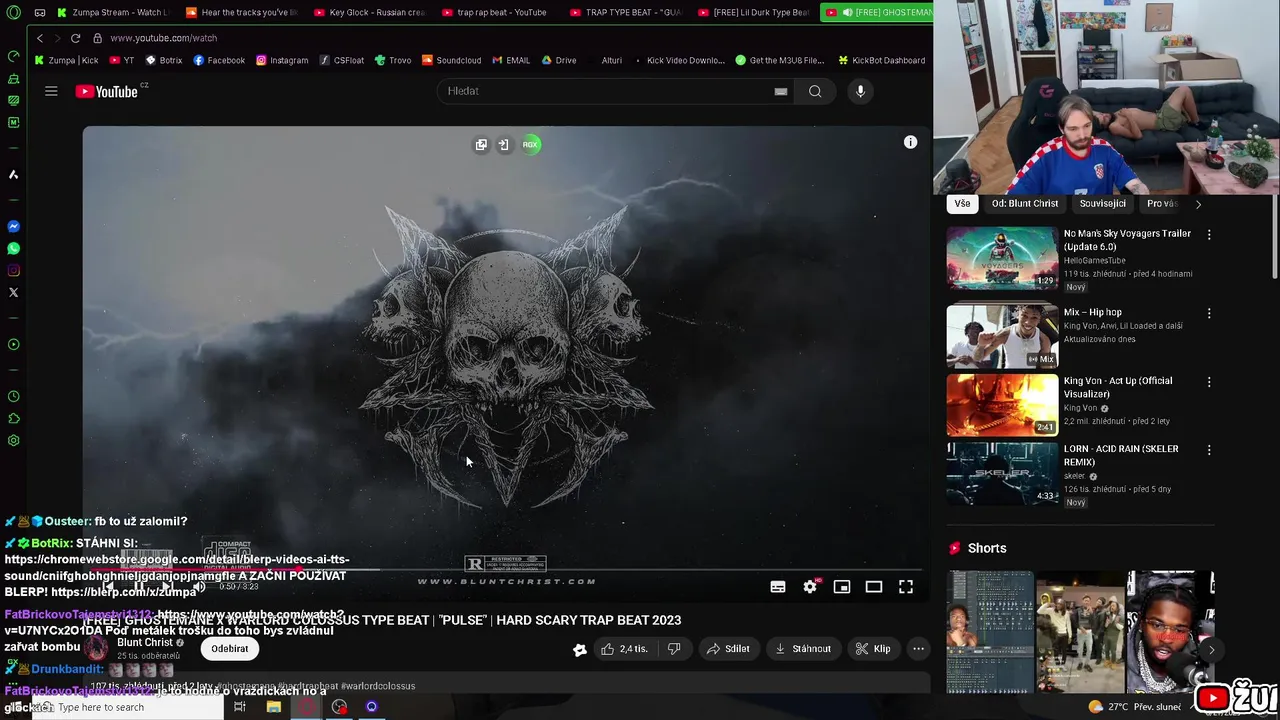Image resolution: width=1280 pixels, height=720 pixels.
Task: Open the CSFloat bookmark
Action: 341,60
